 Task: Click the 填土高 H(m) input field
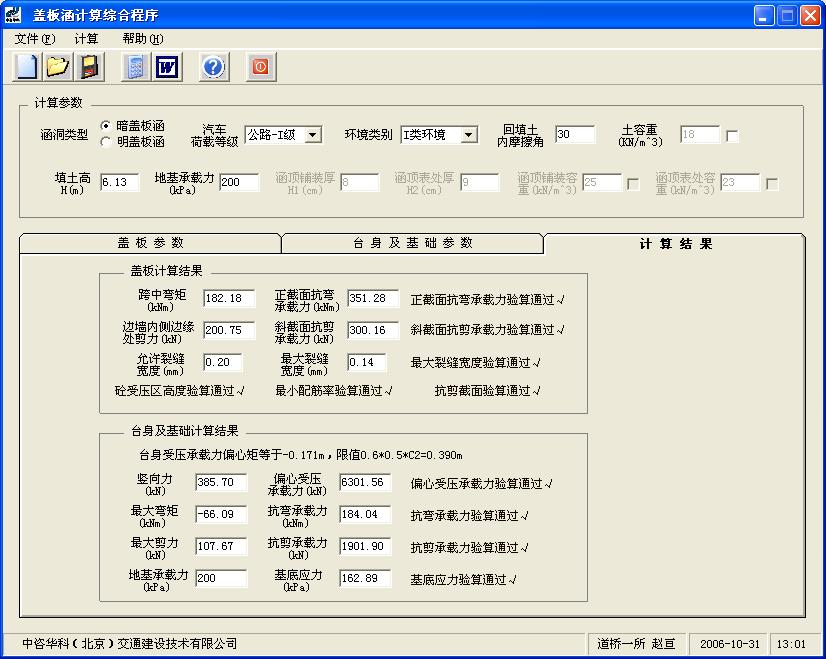click(120, 182)
